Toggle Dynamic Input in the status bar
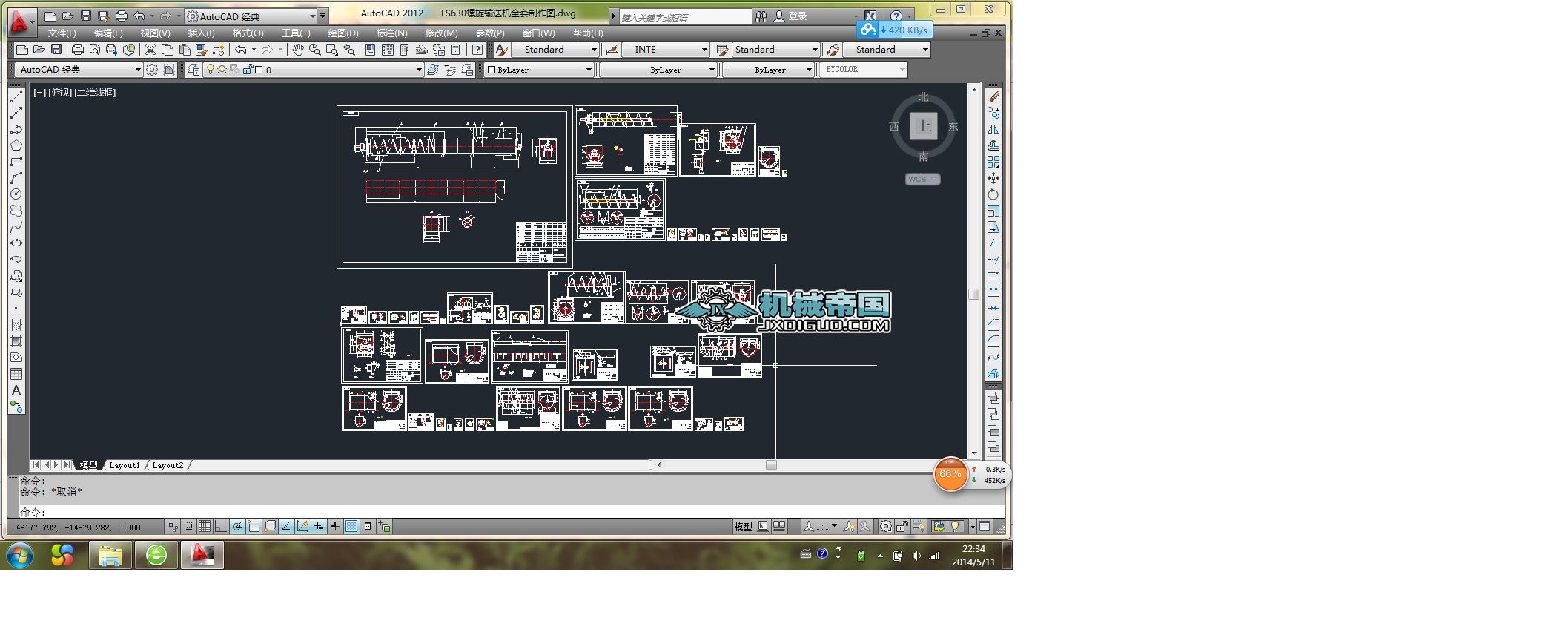 pos(319,527)
